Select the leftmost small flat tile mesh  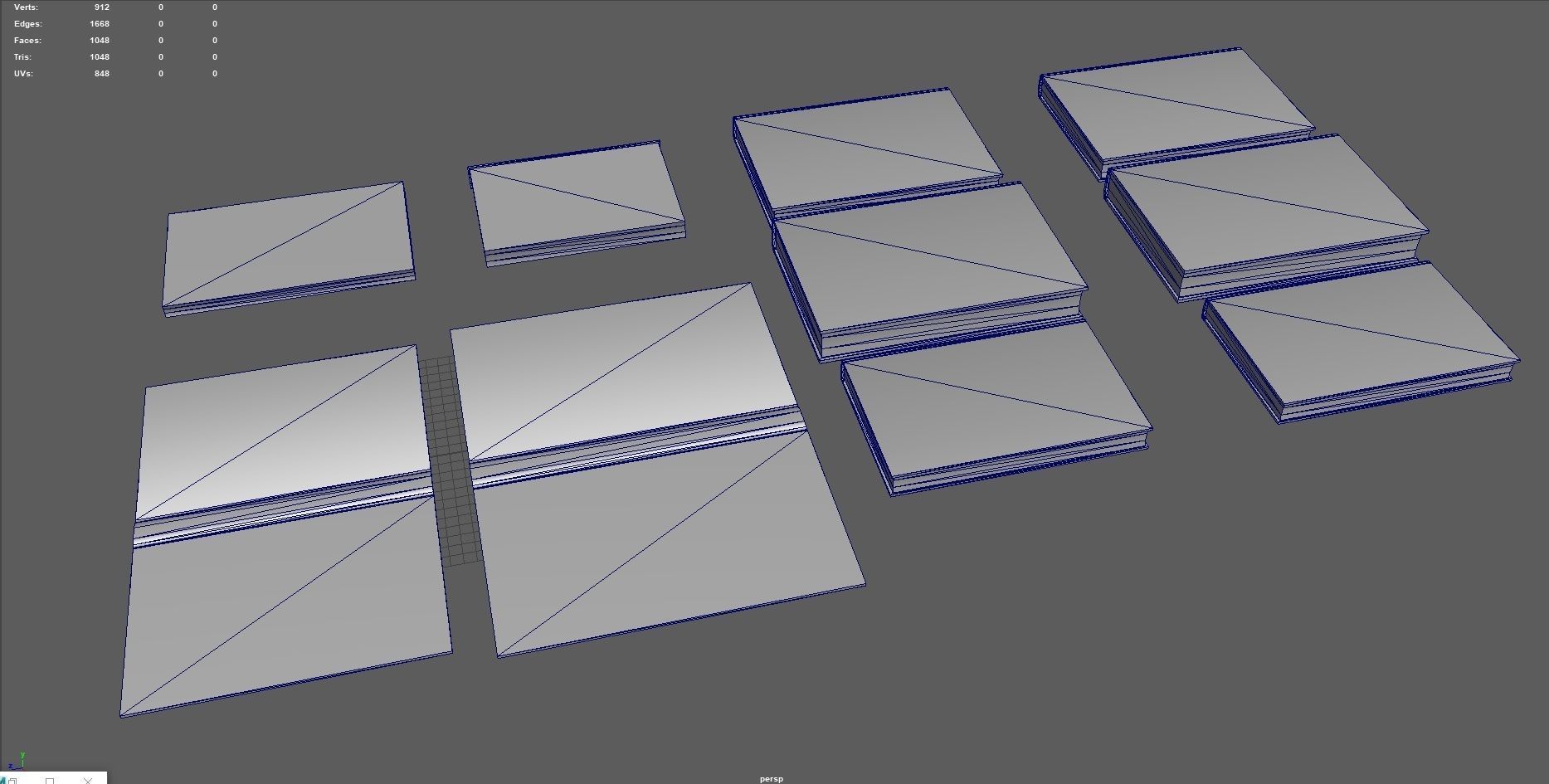(x=289, y=249)
